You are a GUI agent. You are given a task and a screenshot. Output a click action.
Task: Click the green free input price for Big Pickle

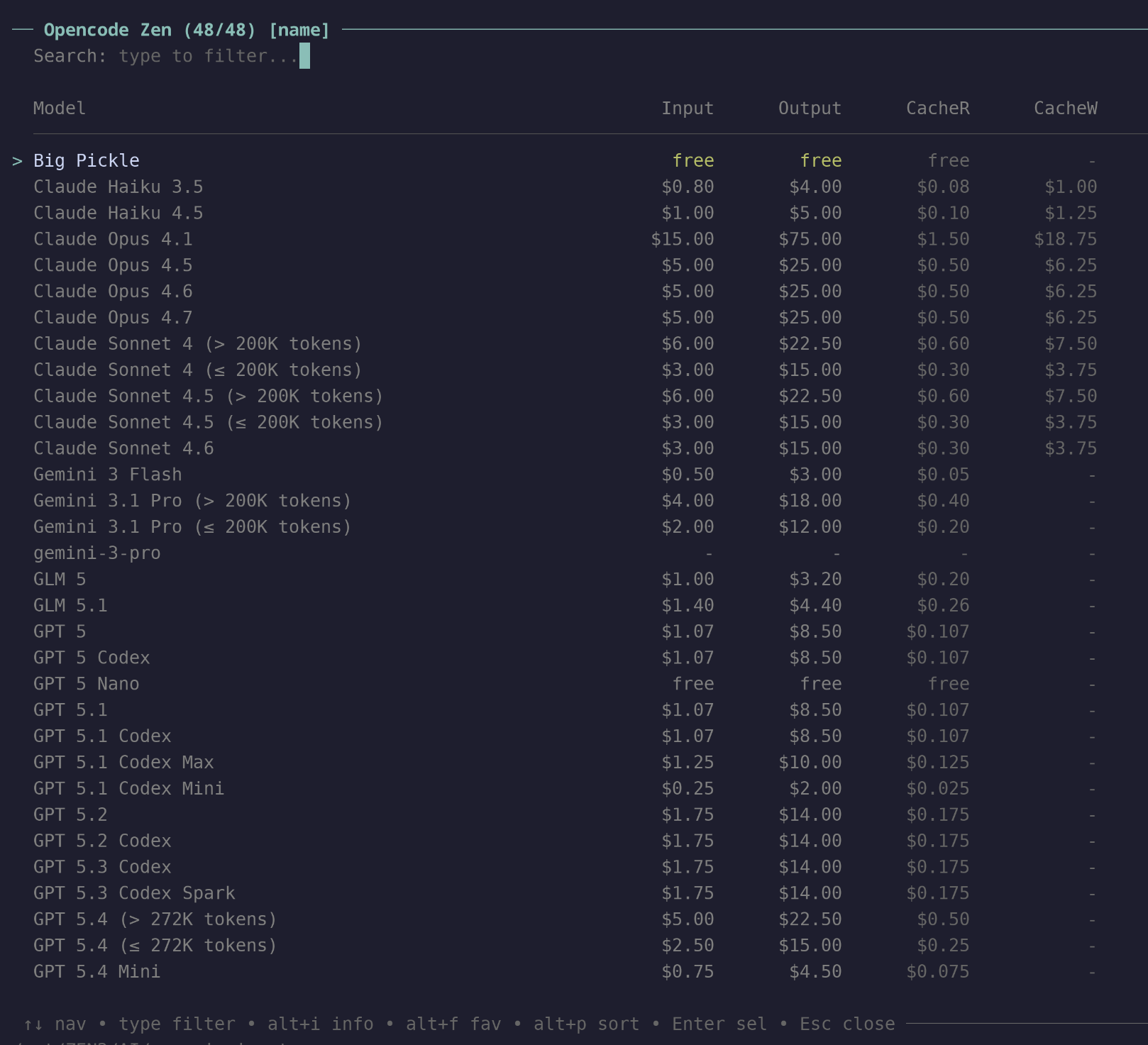[x=693, y=161]
